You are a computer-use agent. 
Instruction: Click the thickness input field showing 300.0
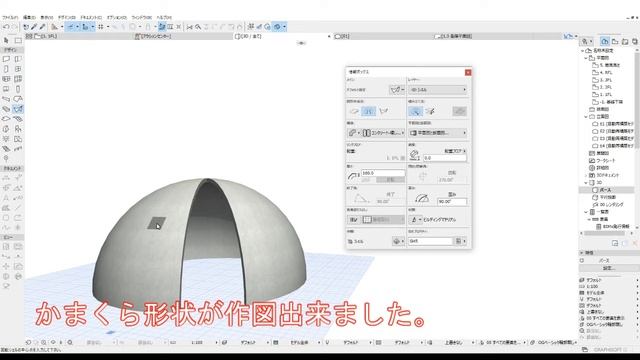[x=383, y=173]
